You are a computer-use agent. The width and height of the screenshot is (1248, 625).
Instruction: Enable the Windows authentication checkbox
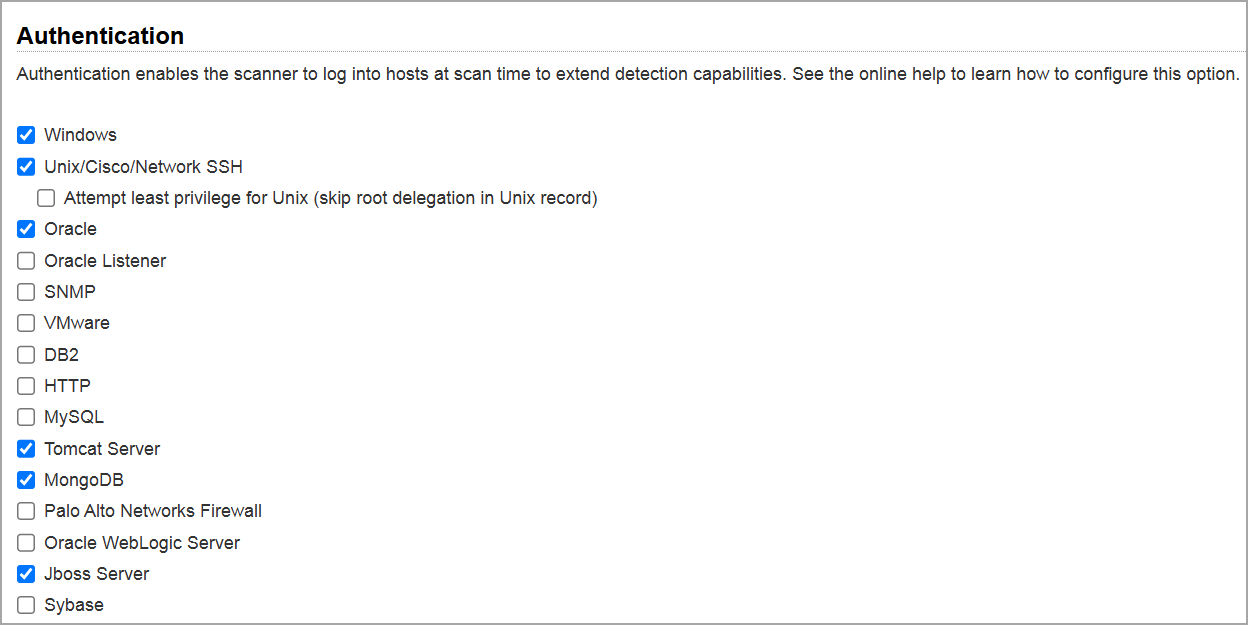(x=25, y=135)
